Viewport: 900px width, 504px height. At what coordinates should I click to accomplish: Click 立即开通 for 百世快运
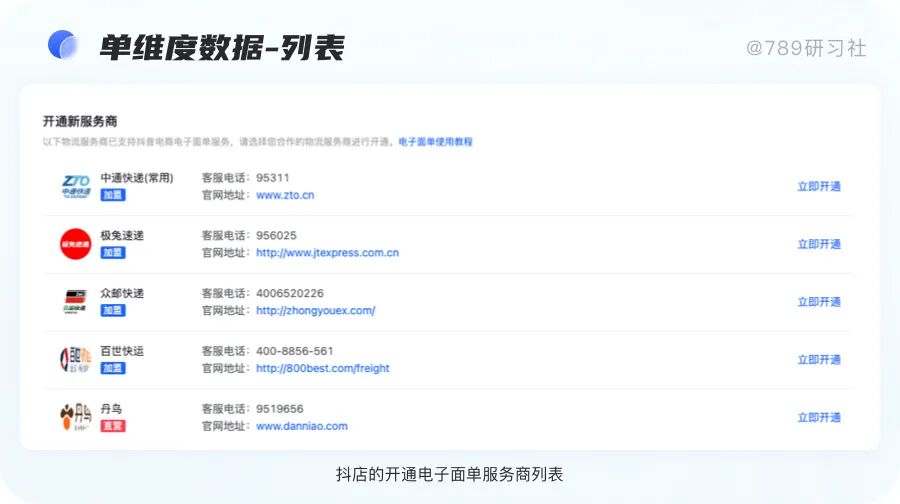click(x=818, y=359)
